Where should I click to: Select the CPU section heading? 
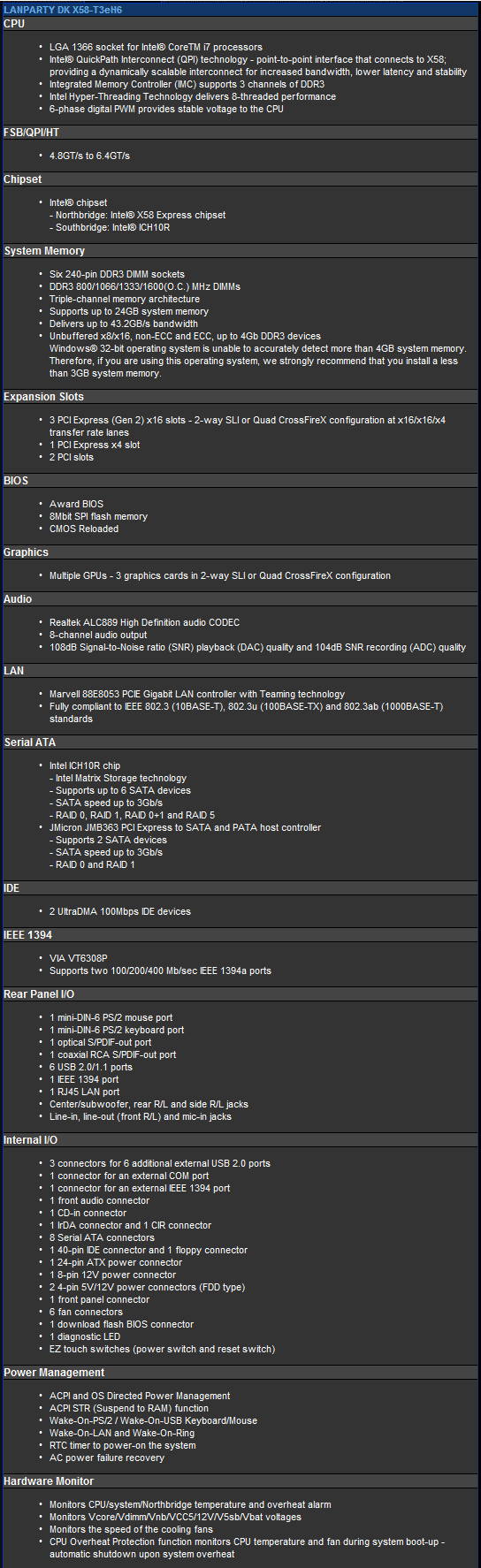pyautogui.click(x=14, y=24)
